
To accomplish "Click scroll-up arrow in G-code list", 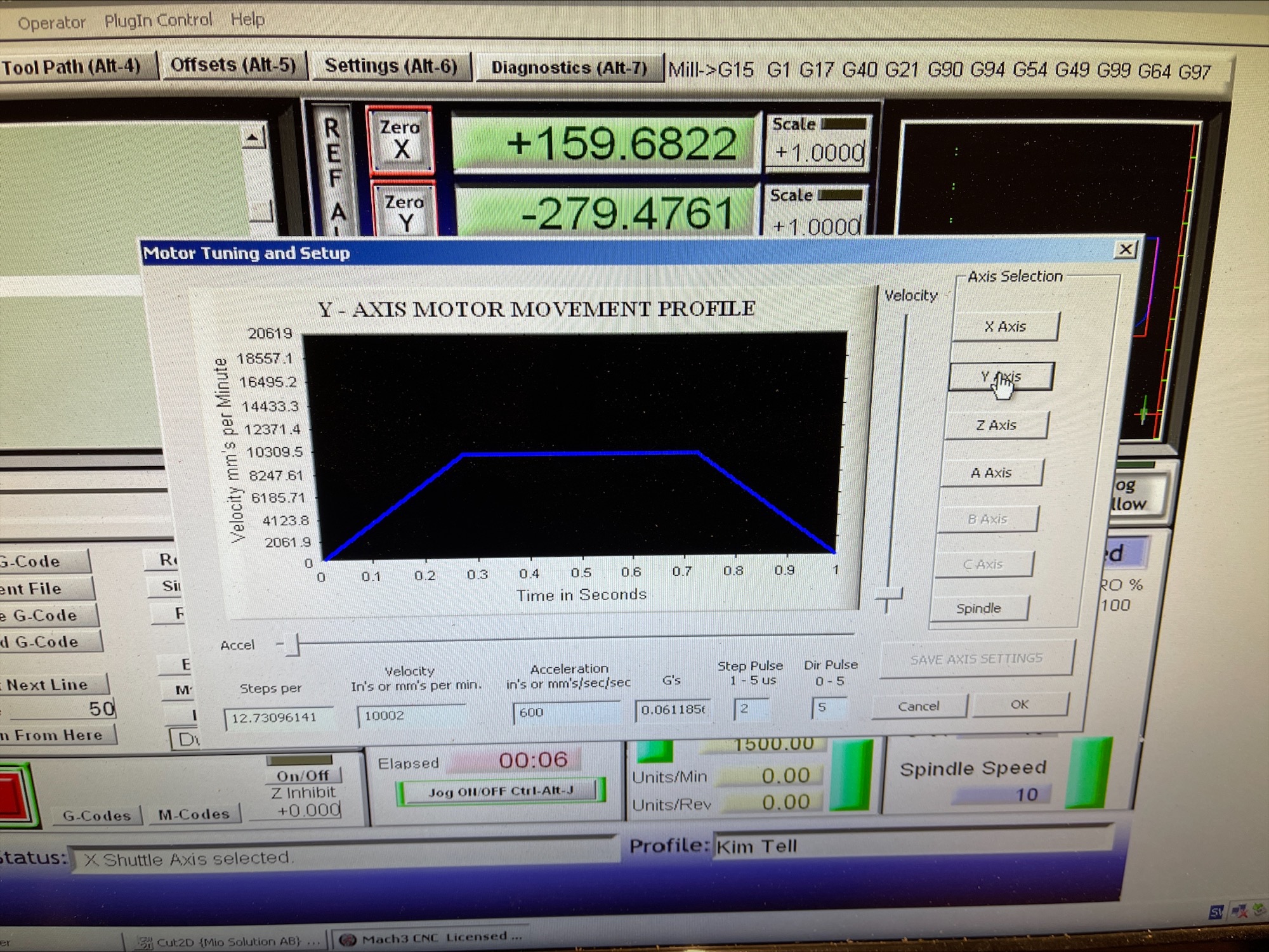I will coord(253,137).
